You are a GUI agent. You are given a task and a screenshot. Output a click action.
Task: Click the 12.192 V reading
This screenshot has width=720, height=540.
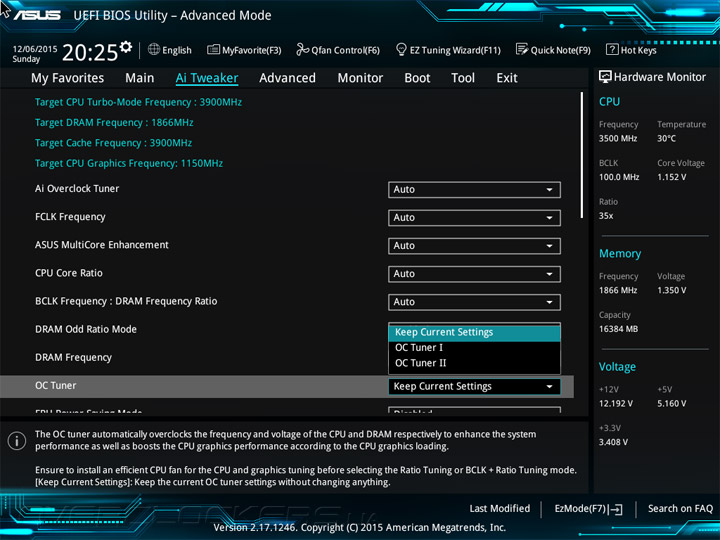click(x=616, y=403)
